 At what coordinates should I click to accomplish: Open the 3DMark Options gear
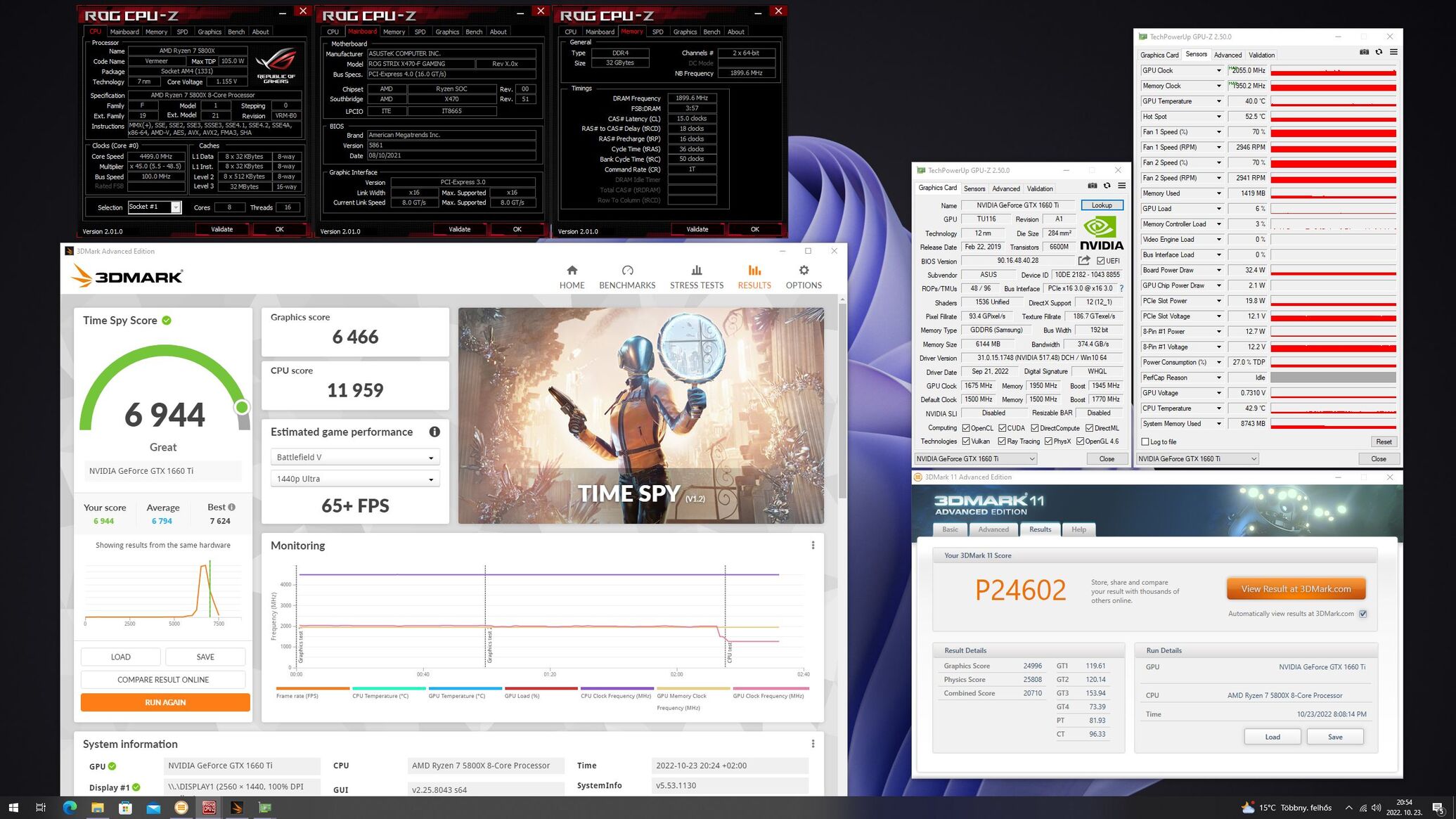click(804, 277)
